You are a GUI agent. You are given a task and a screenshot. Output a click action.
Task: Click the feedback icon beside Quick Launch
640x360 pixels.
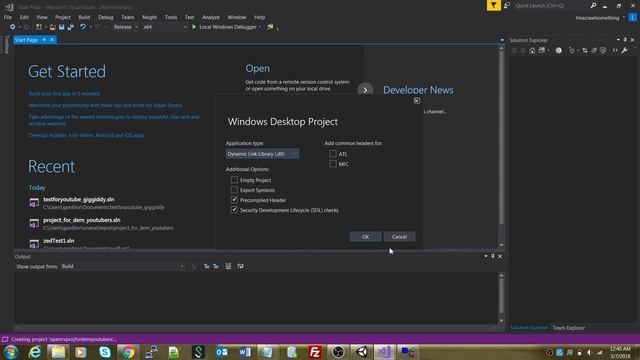click(x=507, y=5)
